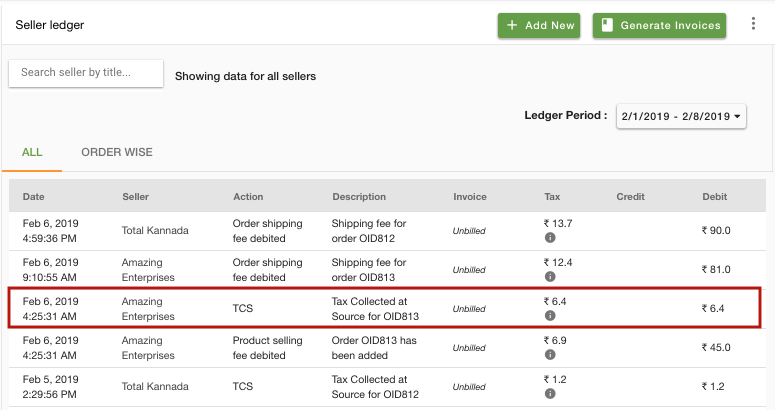
Task: Click the Debit column header
Action: pos(714,197)
